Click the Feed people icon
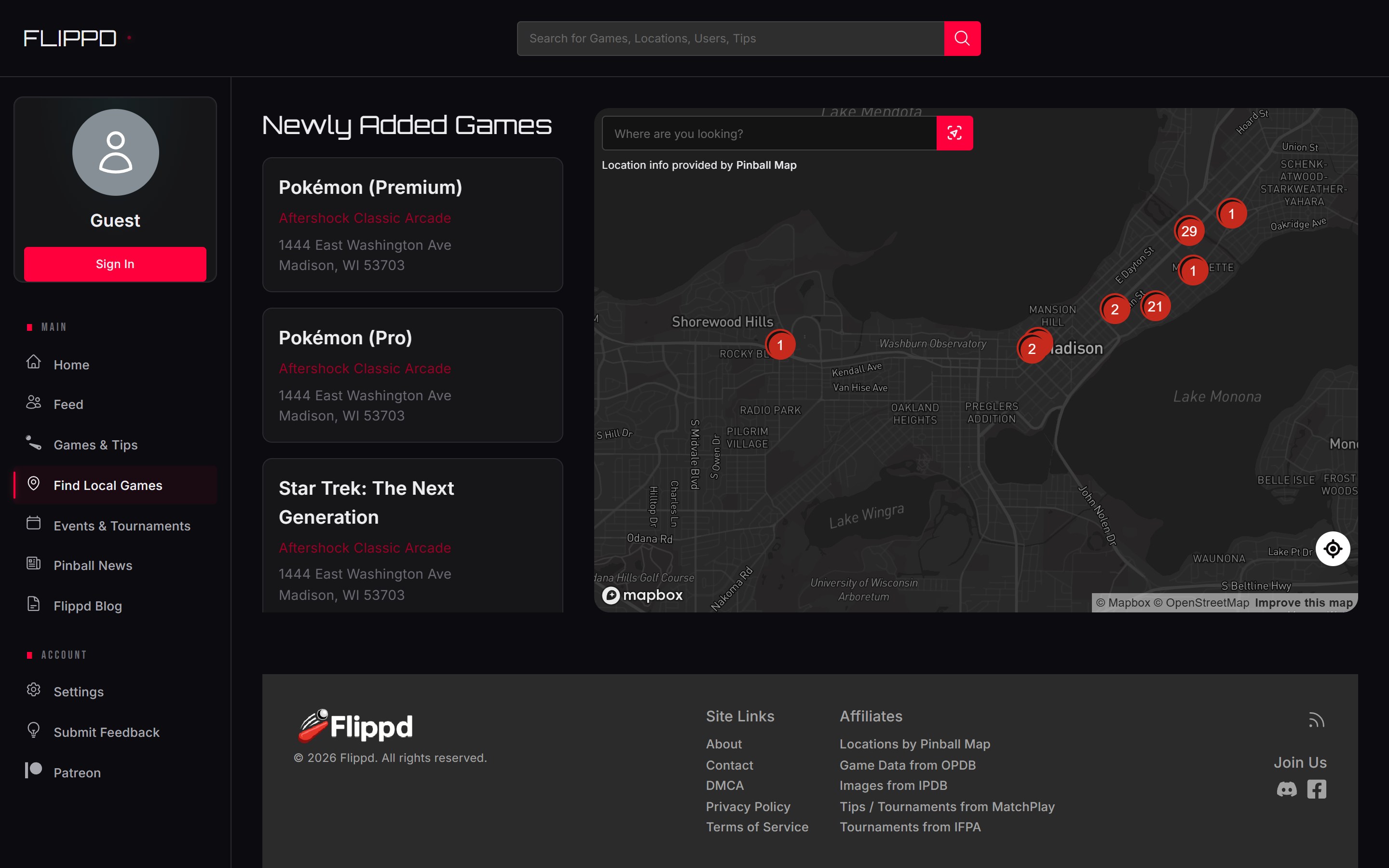This screenshot has width=1389, height=868. [x=34, y=403]
